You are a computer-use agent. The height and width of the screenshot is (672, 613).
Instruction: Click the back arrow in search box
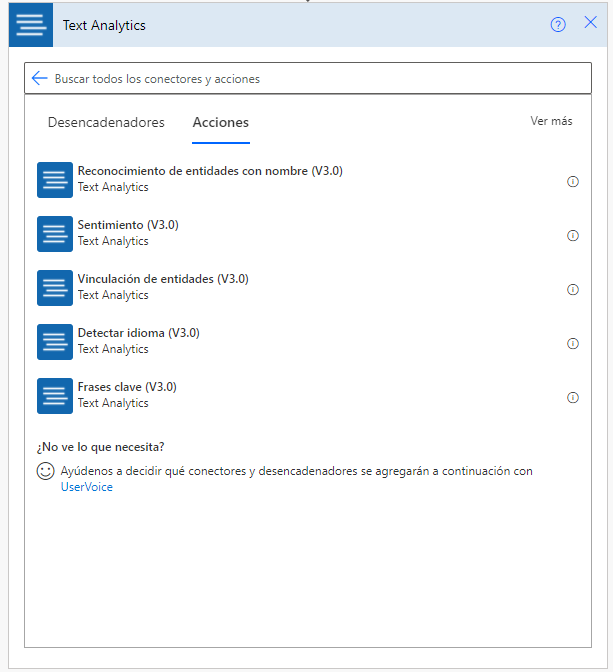pos(39,78)
